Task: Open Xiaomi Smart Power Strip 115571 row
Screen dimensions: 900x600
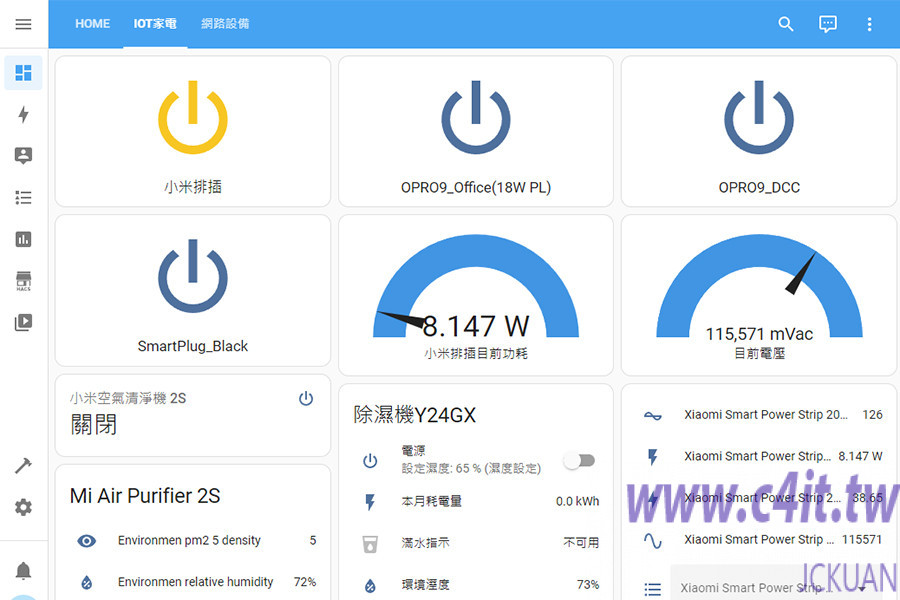Action: click(760, 540)
